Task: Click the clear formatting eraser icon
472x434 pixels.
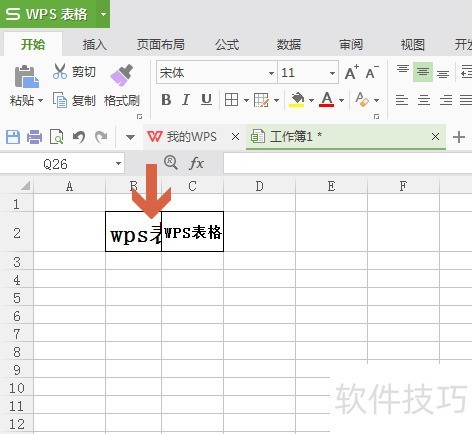Action: [362, 100]
